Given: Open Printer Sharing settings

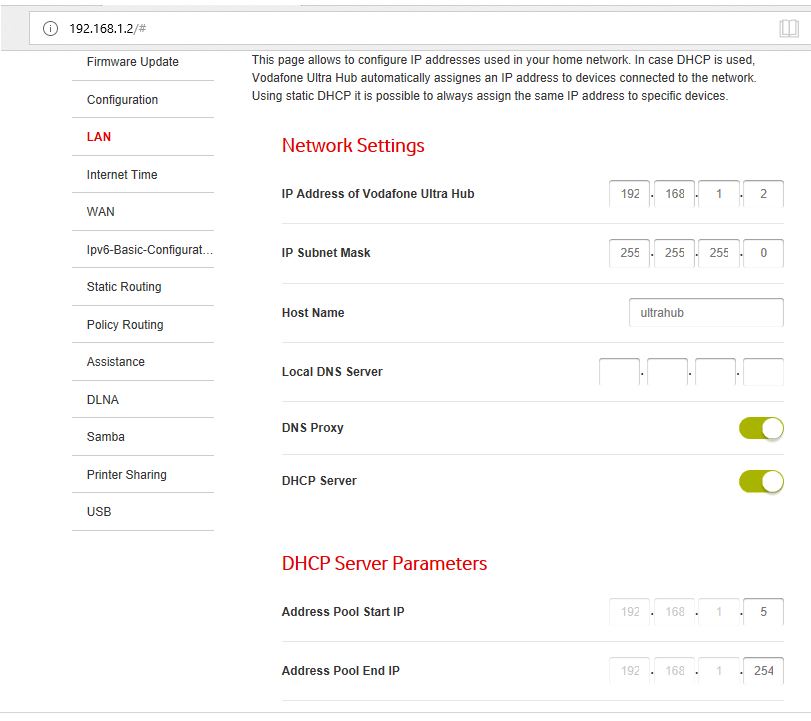Looking at the screenshot, I should click(127, 475).
